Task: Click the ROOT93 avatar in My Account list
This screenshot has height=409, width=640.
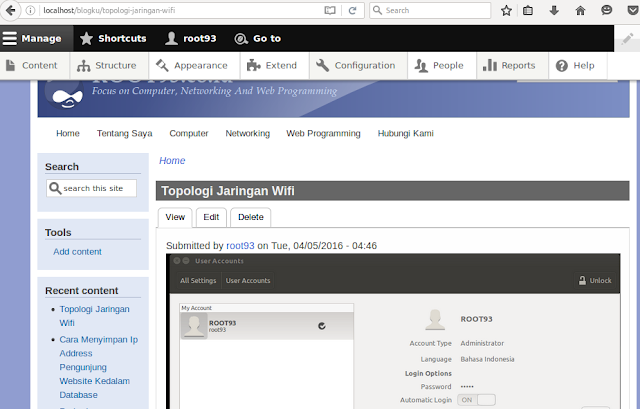Action: pos(194,326)
